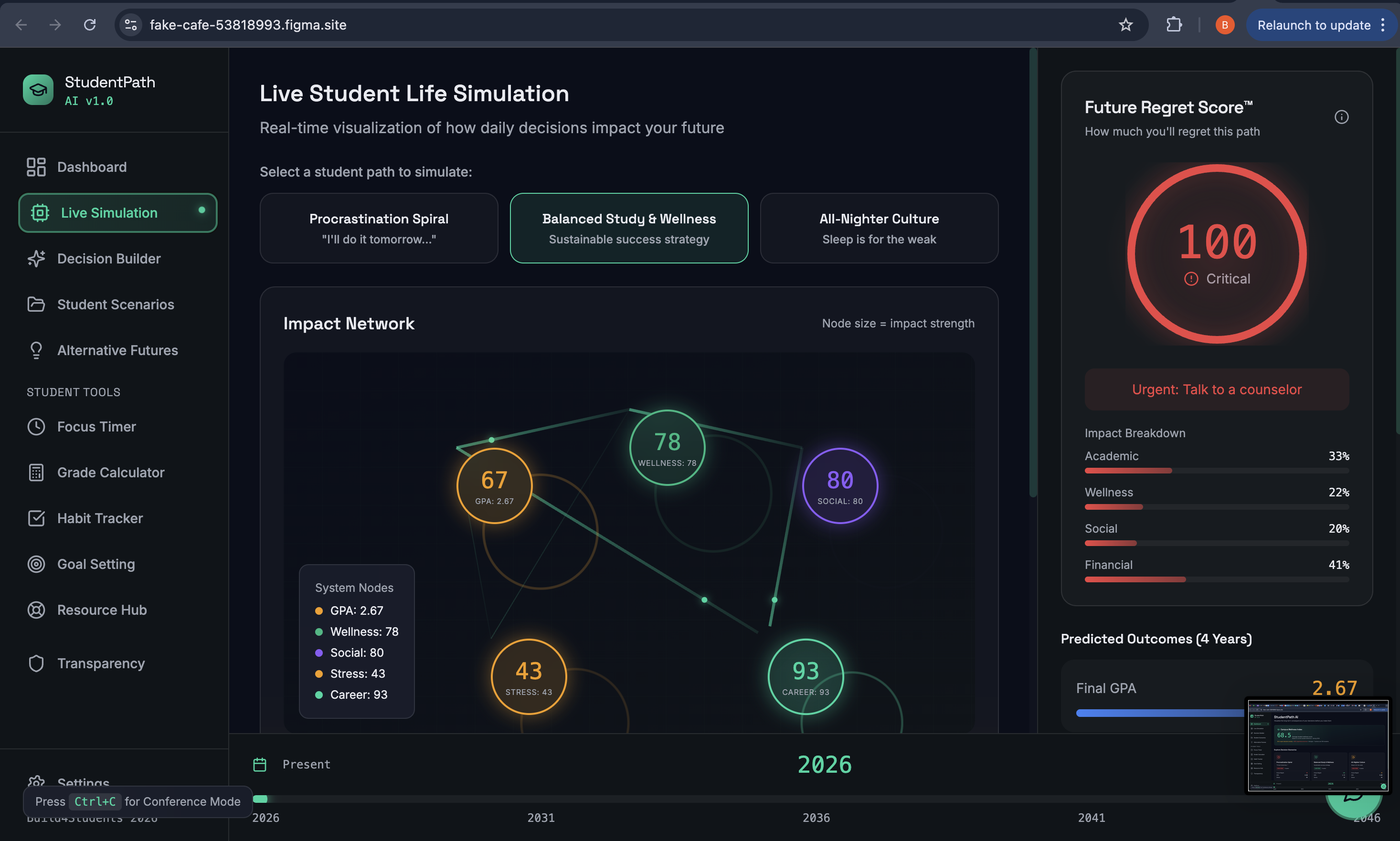Click Urgent: Talk to a counselor button
This screenshot has height=841, width=1400.
[1216, 390]
